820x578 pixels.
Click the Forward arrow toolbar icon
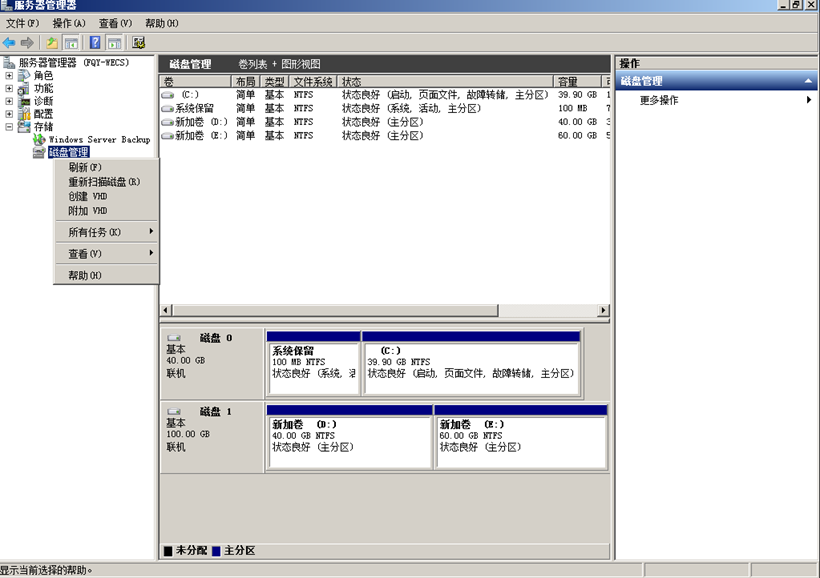(27, 43)
